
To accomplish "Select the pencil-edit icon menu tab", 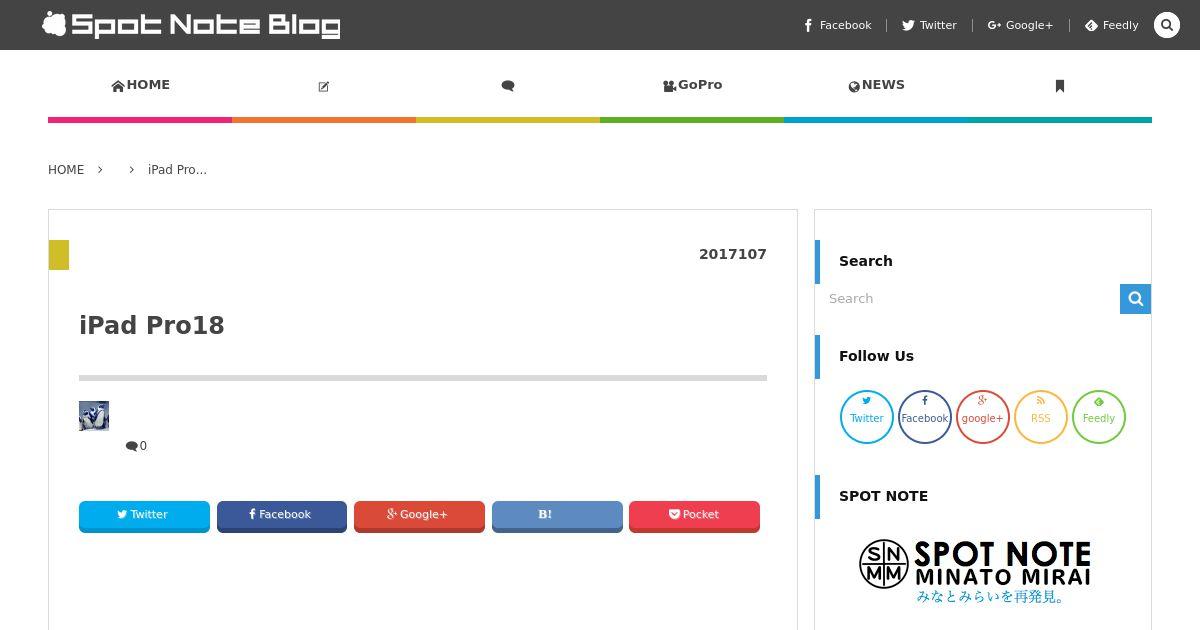I will tap(324, 86).
